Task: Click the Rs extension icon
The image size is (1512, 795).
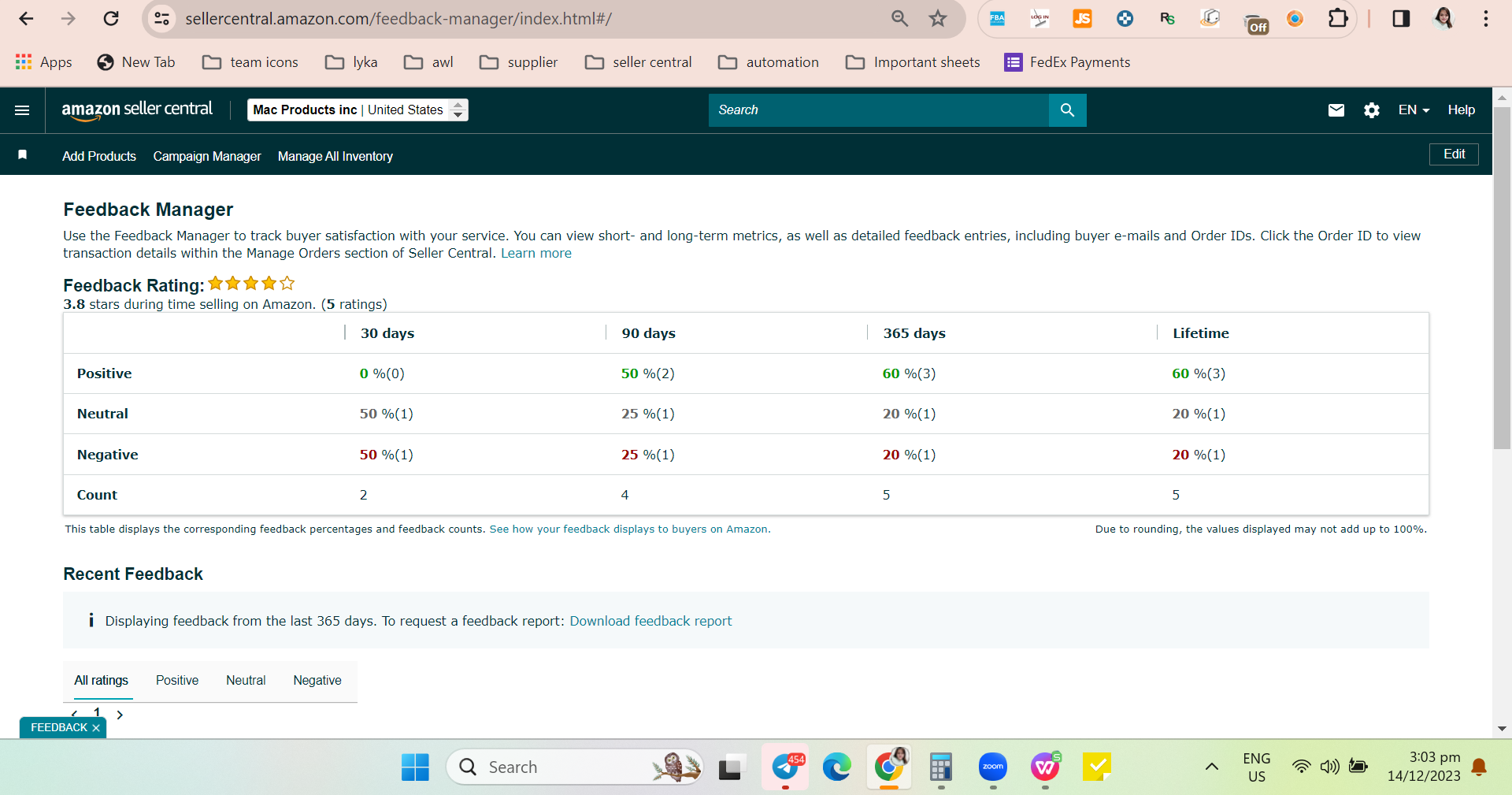Action: (1167, 18)
